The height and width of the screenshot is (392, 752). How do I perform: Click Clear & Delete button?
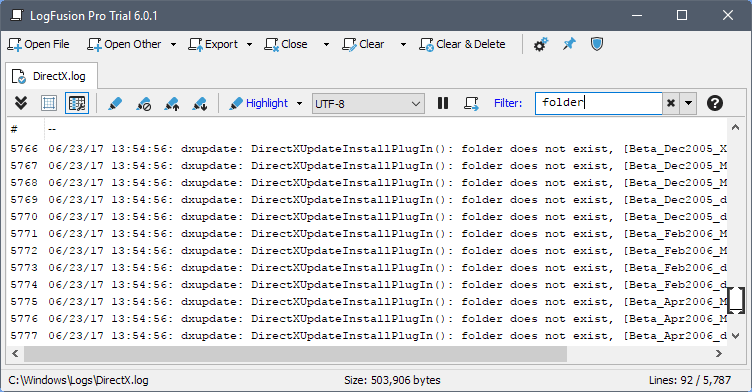462,44
